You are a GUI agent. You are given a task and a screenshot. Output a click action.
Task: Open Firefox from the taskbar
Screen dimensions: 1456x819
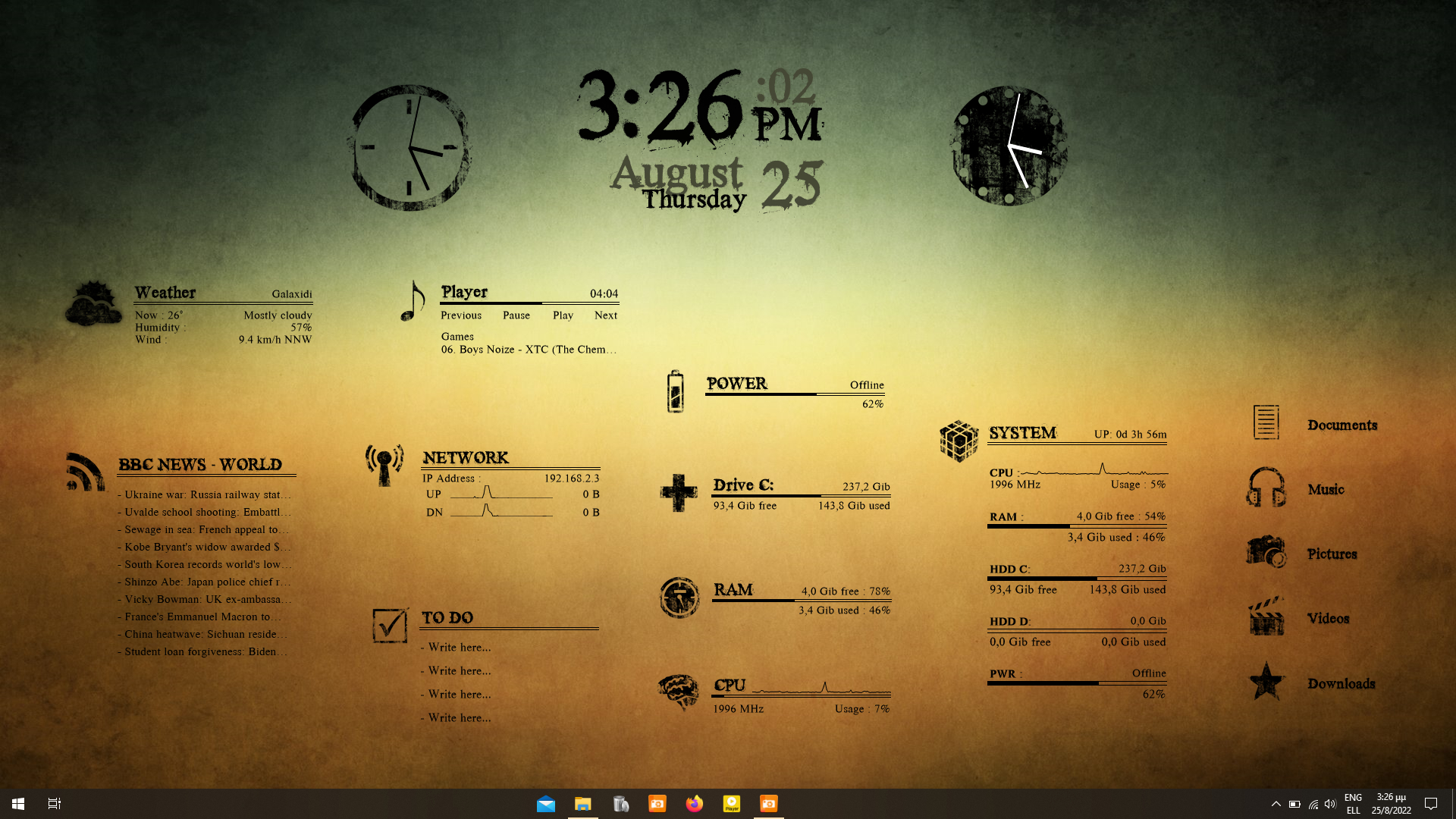click(695, 803)
